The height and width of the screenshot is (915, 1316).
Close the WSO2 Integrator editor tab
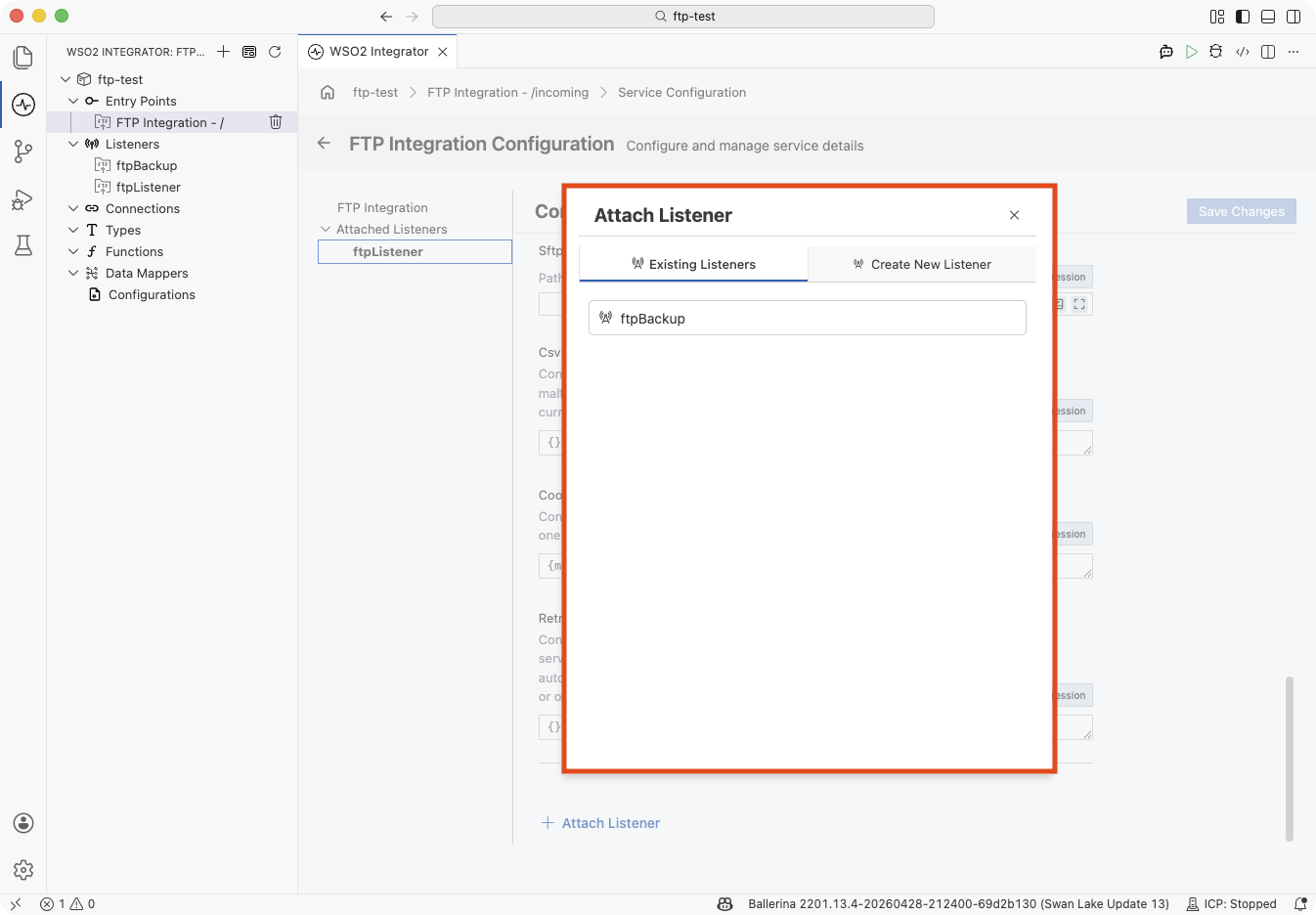443,52
